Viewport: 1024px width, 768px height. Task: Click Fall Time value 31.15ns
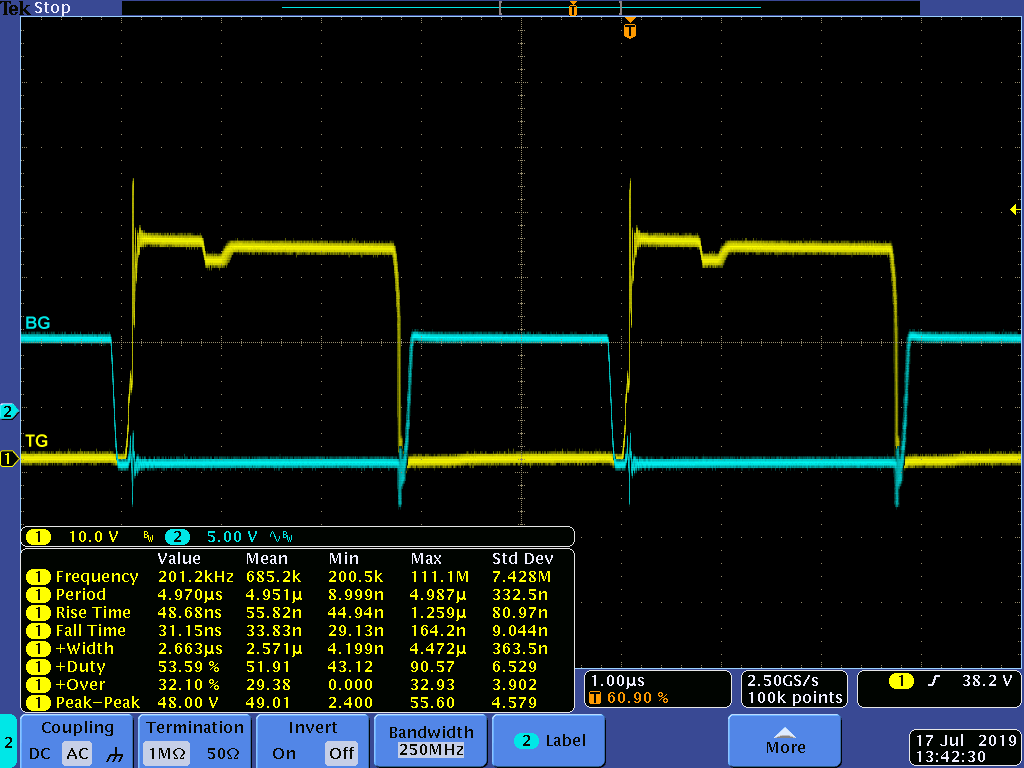tap(189, 631)
